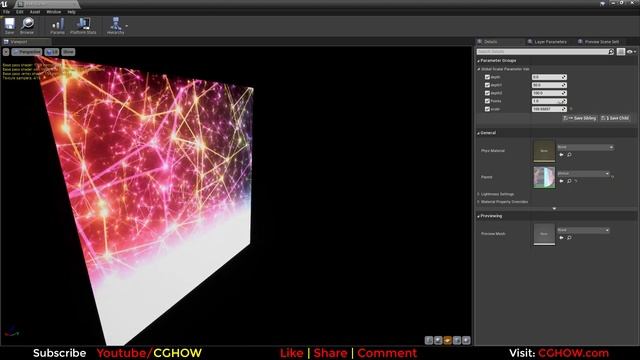The height and width of the screenshot is (360, 640).
Task: Open the viewport Show menu
Action: coord(68,52)
